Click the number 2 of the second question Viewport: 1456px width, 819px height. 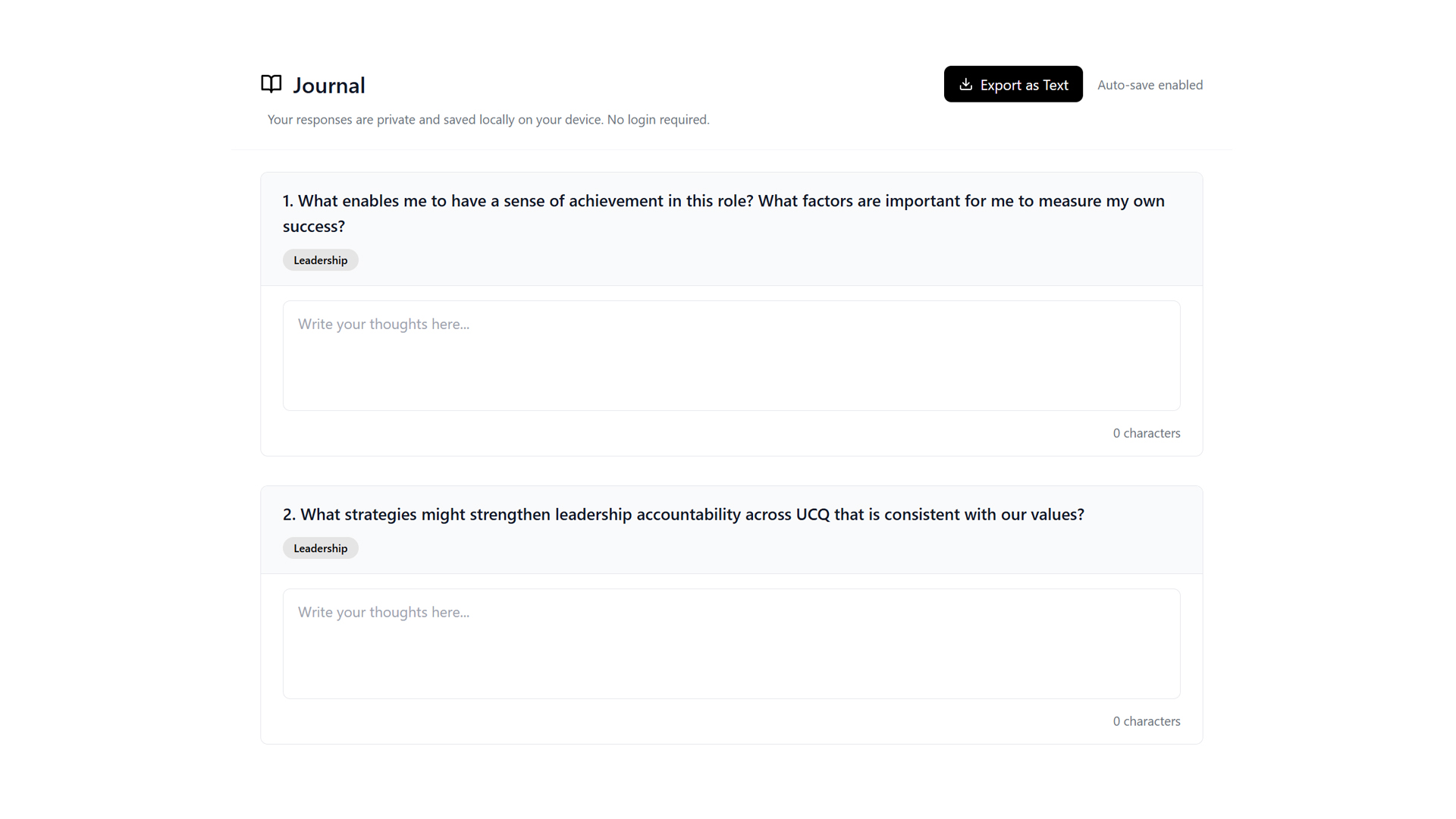point(289,515)
